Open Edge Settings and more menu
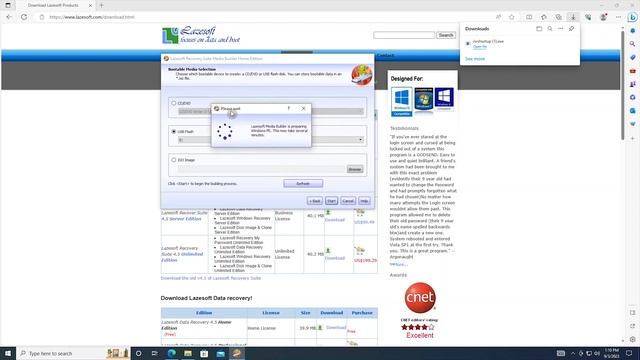 point(618,17)
